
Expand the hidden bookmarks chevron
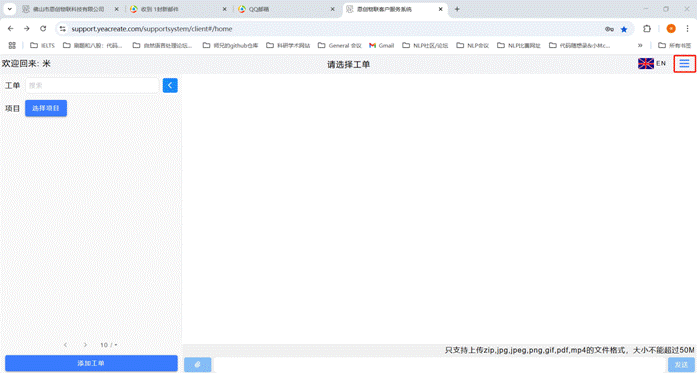click(x=640, y=45)
